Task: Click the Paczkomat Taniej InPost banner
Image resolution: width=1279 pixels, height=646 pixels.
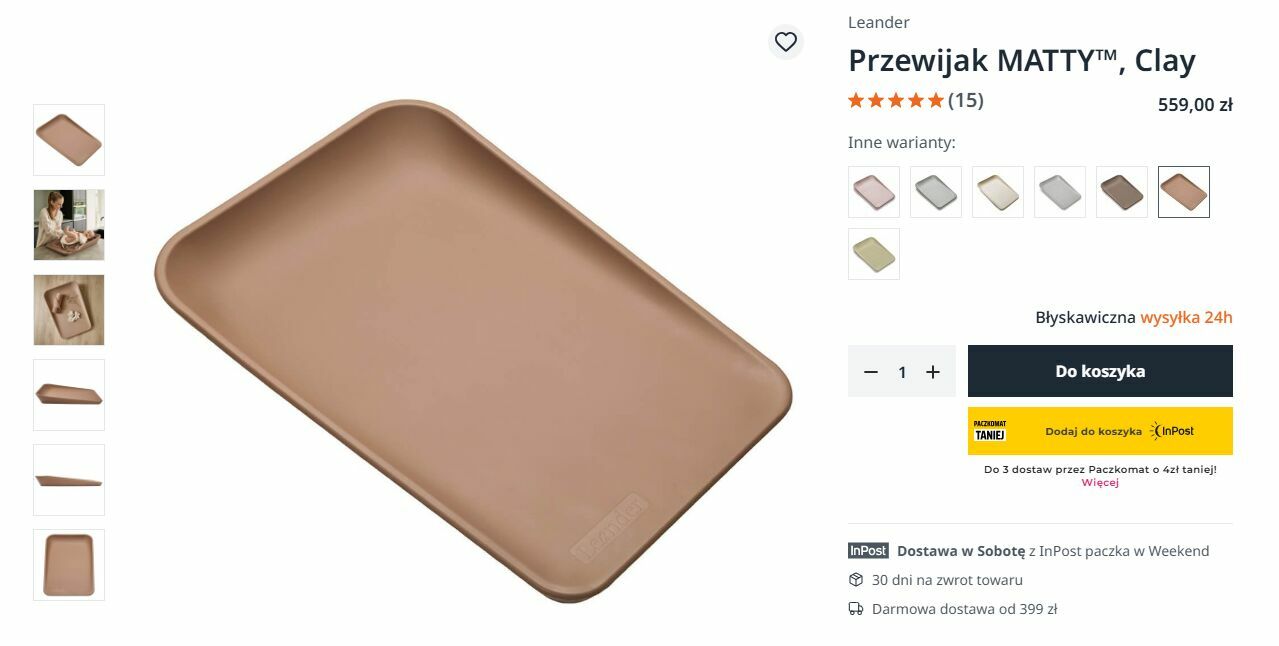Action: coord(1100,431)
